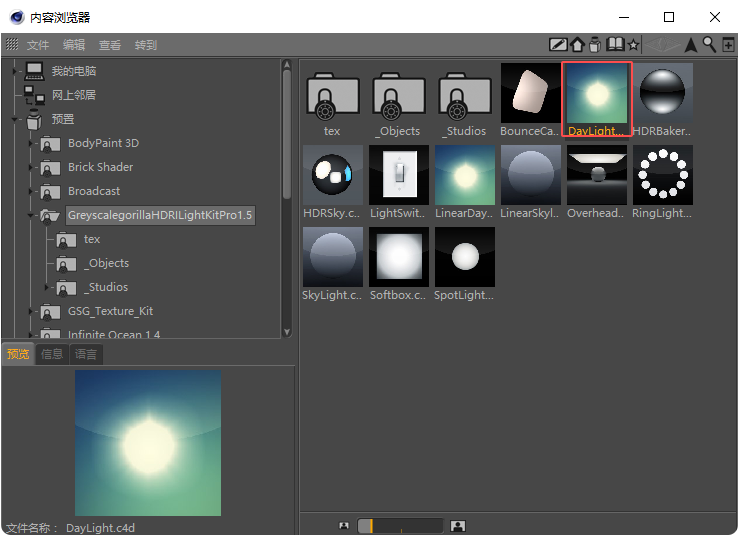This screenshot has height=540, width=740.
Task: Open the 文件 menu
Action: (38, 45)
